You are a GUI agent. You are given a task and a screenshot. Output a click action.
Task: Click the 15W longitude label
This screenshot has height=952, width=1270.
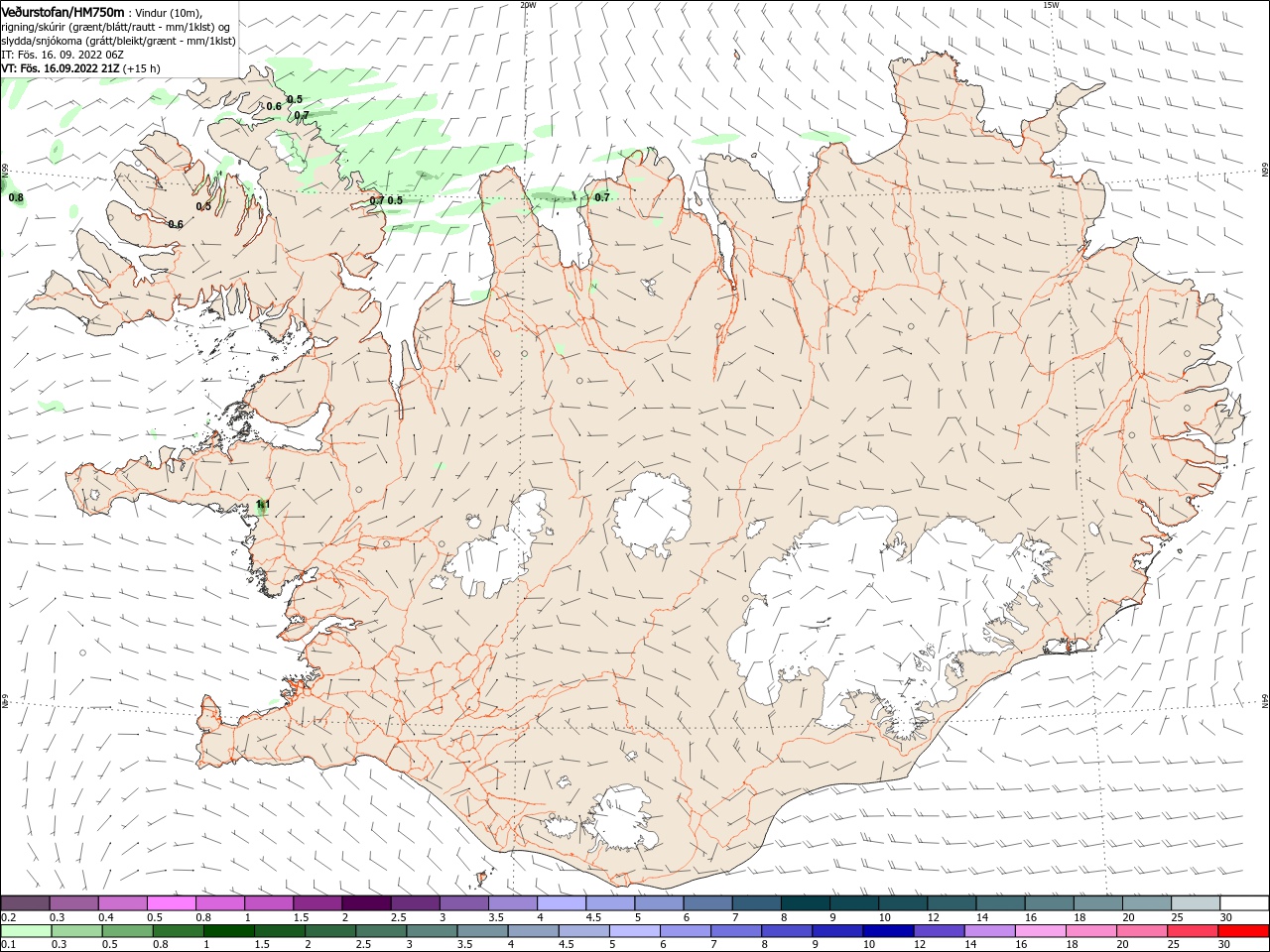(1051, 5)
